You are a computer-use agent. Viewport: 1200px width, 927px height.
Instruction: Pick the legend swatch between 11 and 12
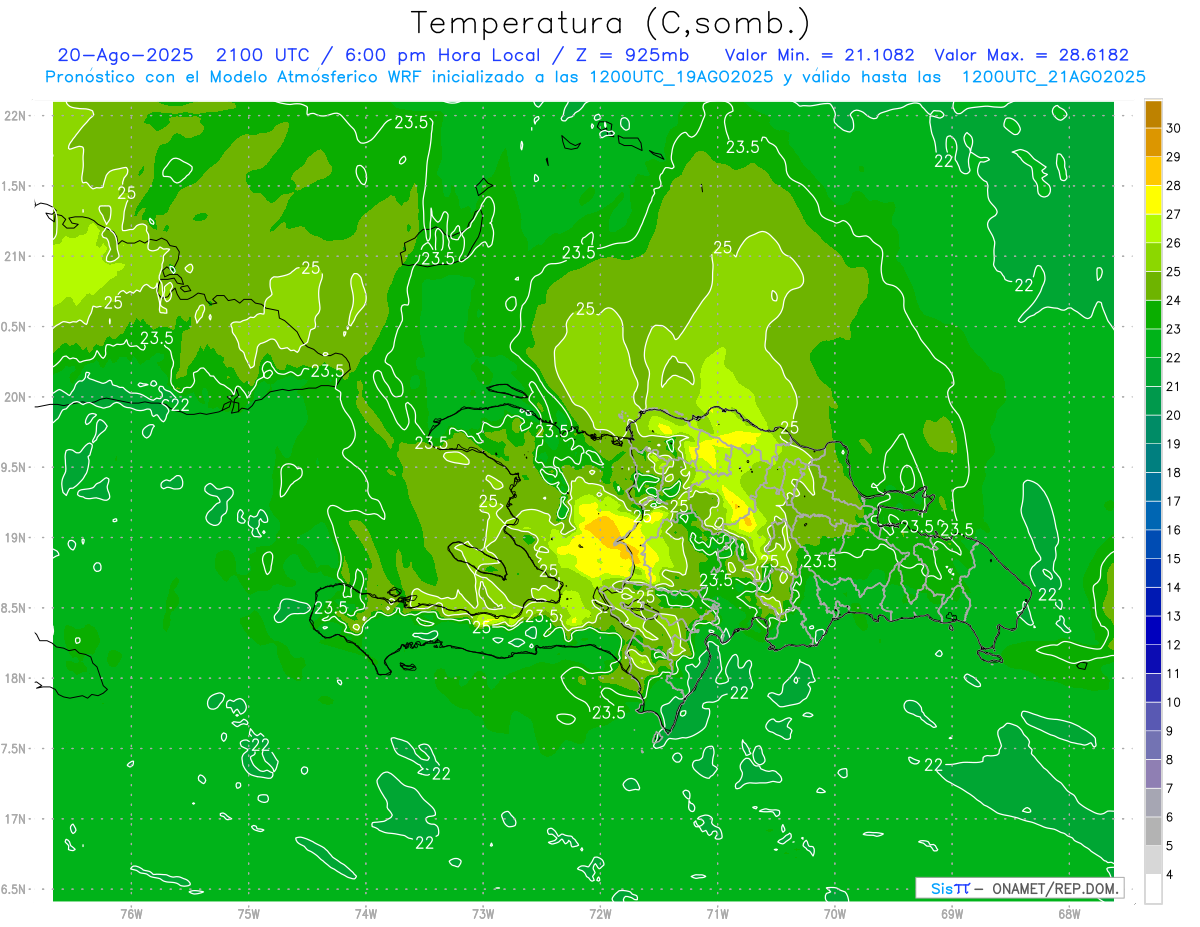[1153, 659]
